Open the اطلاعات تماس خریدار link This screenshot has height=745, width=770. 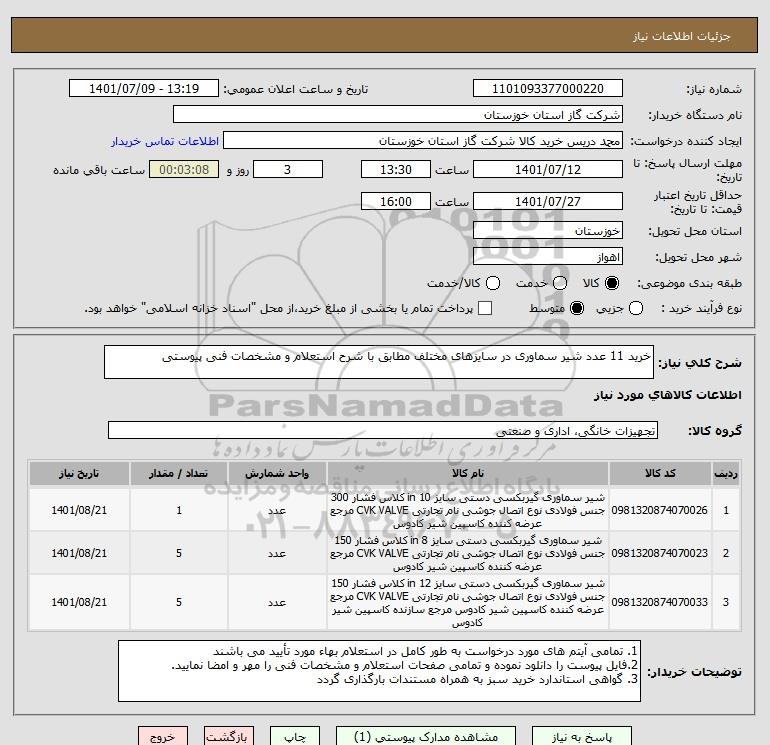point(165,141)
